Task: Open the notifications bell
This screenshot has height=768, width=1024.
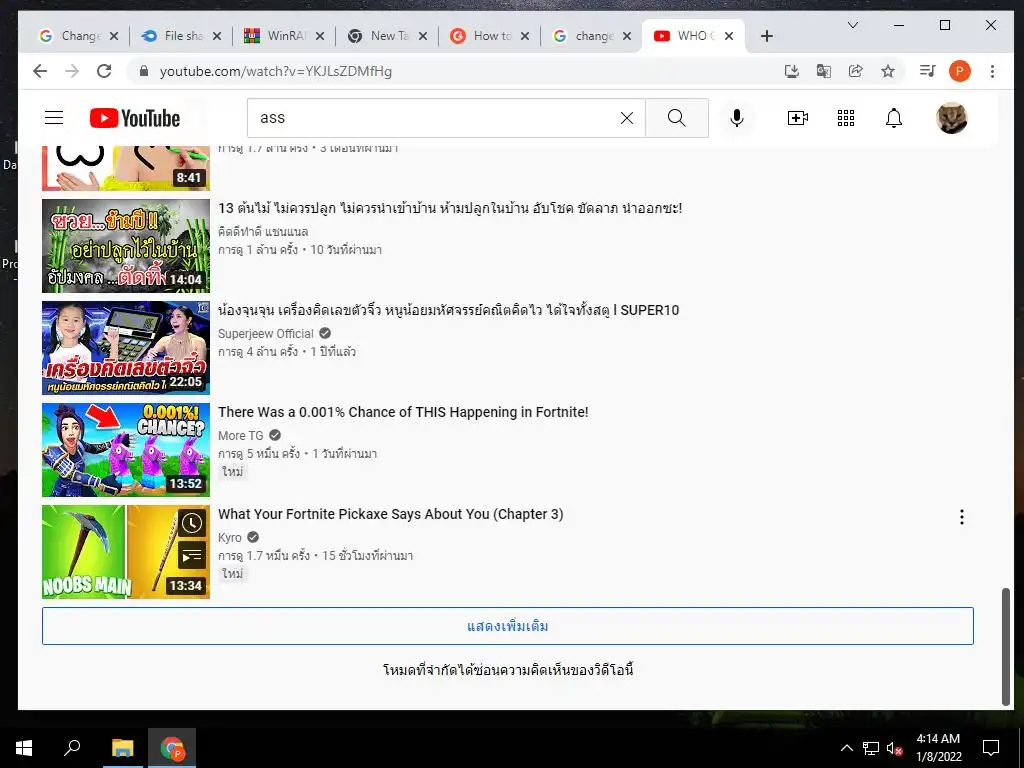Action: pyautogui.click(x=894, y=118)
